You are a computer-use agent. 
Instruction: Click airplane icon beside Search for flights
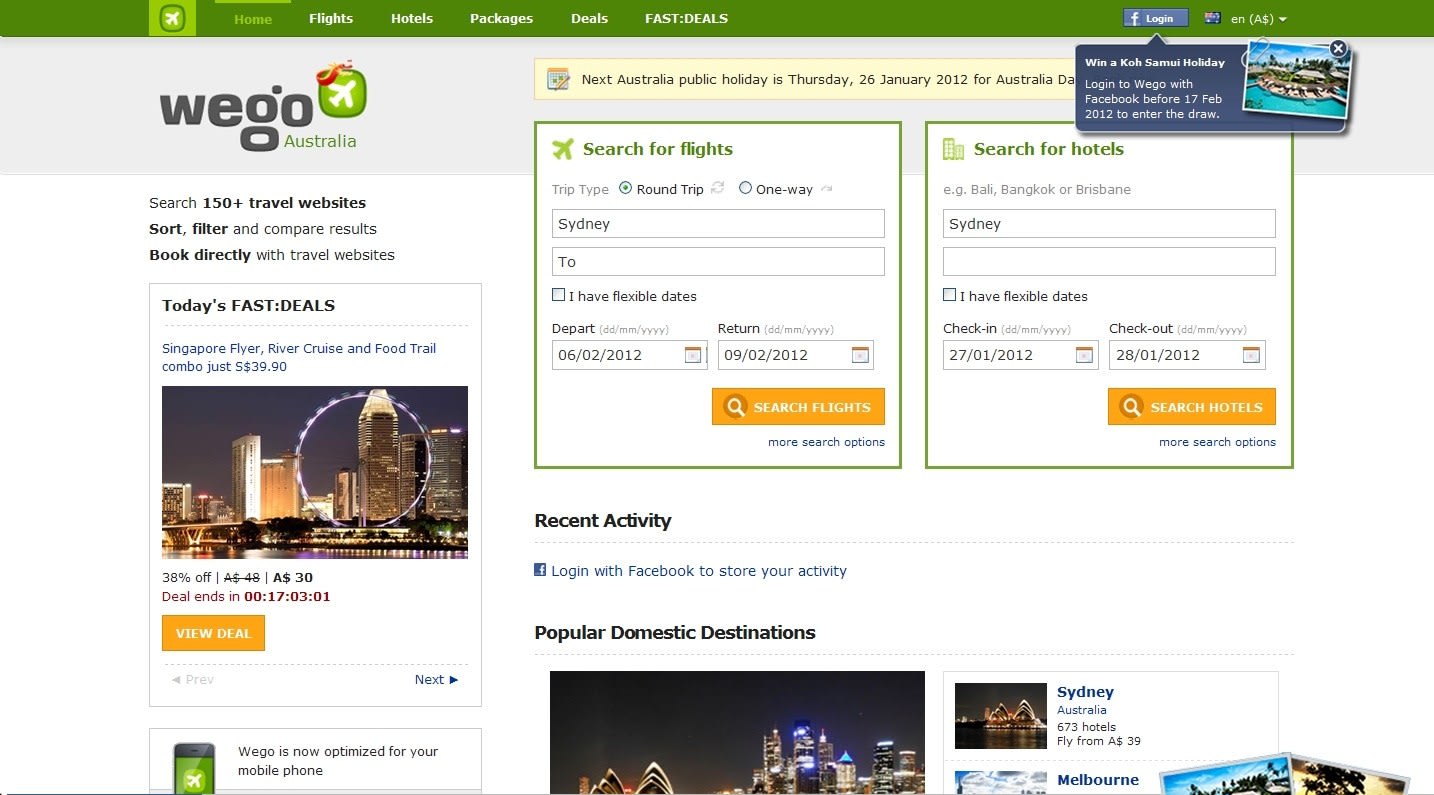[x=563, y=149]
